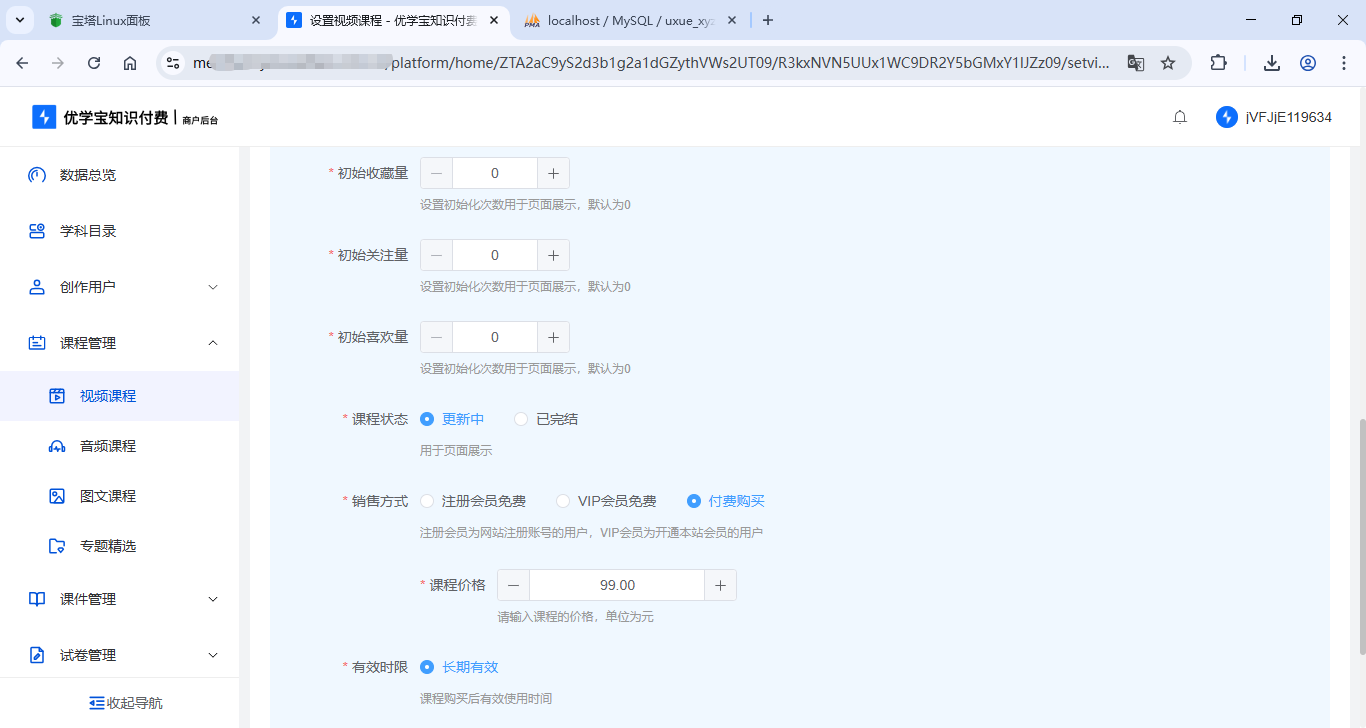This screenshot has height=728, width=1366.
Task: Open the notification bell
Action: click(x=1179, y=116)
